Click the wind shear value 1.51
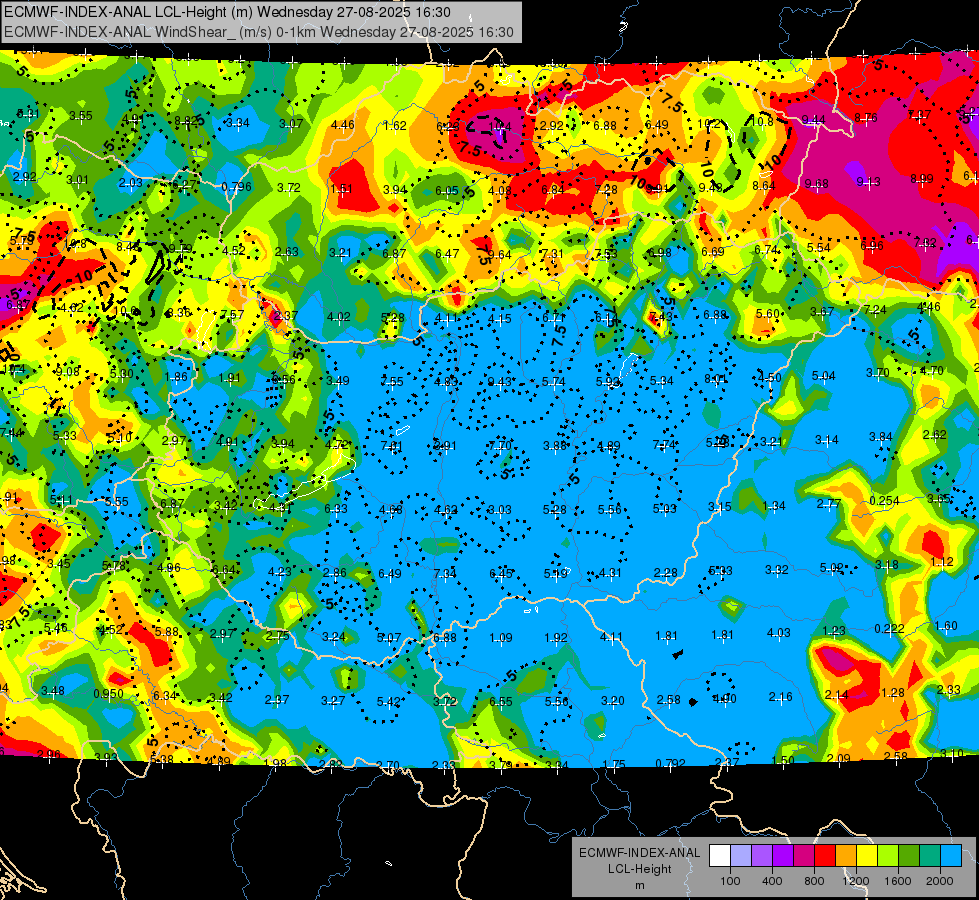This screenshot has height=900, width=979. [x=342, y=189]
